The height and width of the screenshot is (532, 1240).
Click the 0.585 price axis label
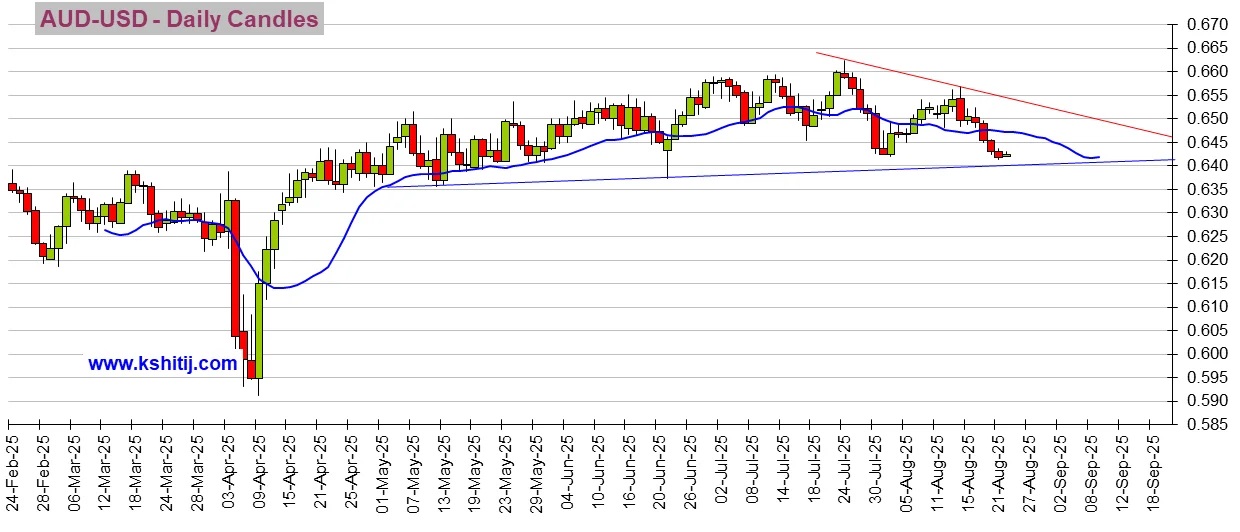[1203, 424]
